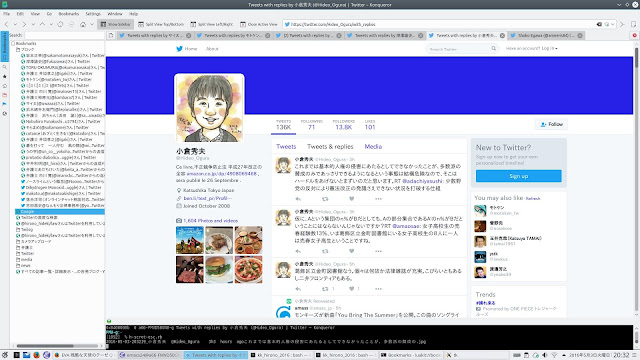
Task: Switch to the second Tweets with replies tab
Action: pyautogui.click(x=233, y=36)
